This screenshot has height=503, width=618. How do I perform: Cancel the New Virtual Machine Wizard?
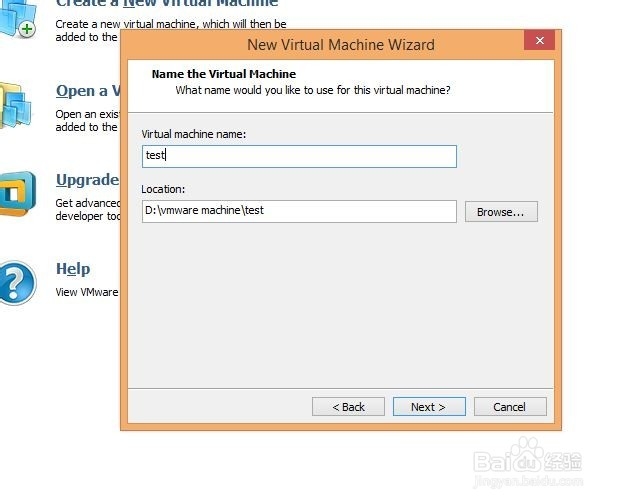510,406
